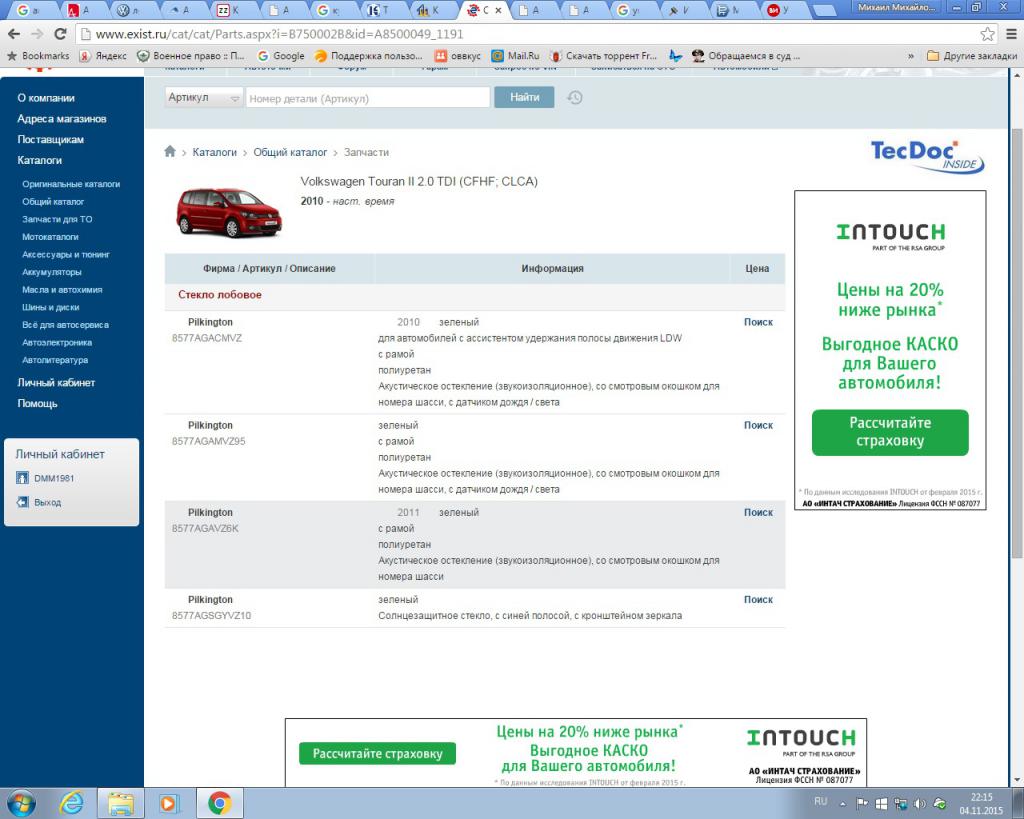
Task: Select Всё для автосервиса link
Action: click(x=65, y=325)
